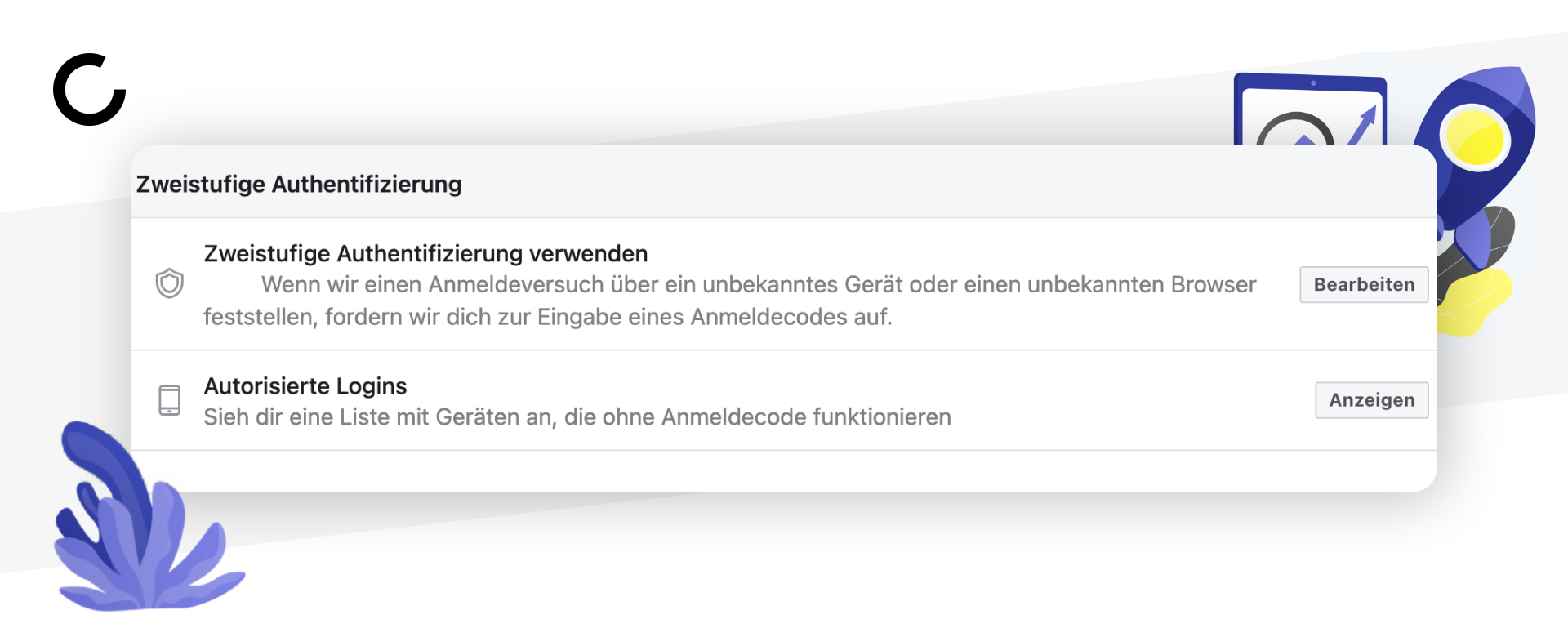Click the yellow leaf beneath the rocket
This screenshot has height=637, width=1568.
tap(1474, 302)
